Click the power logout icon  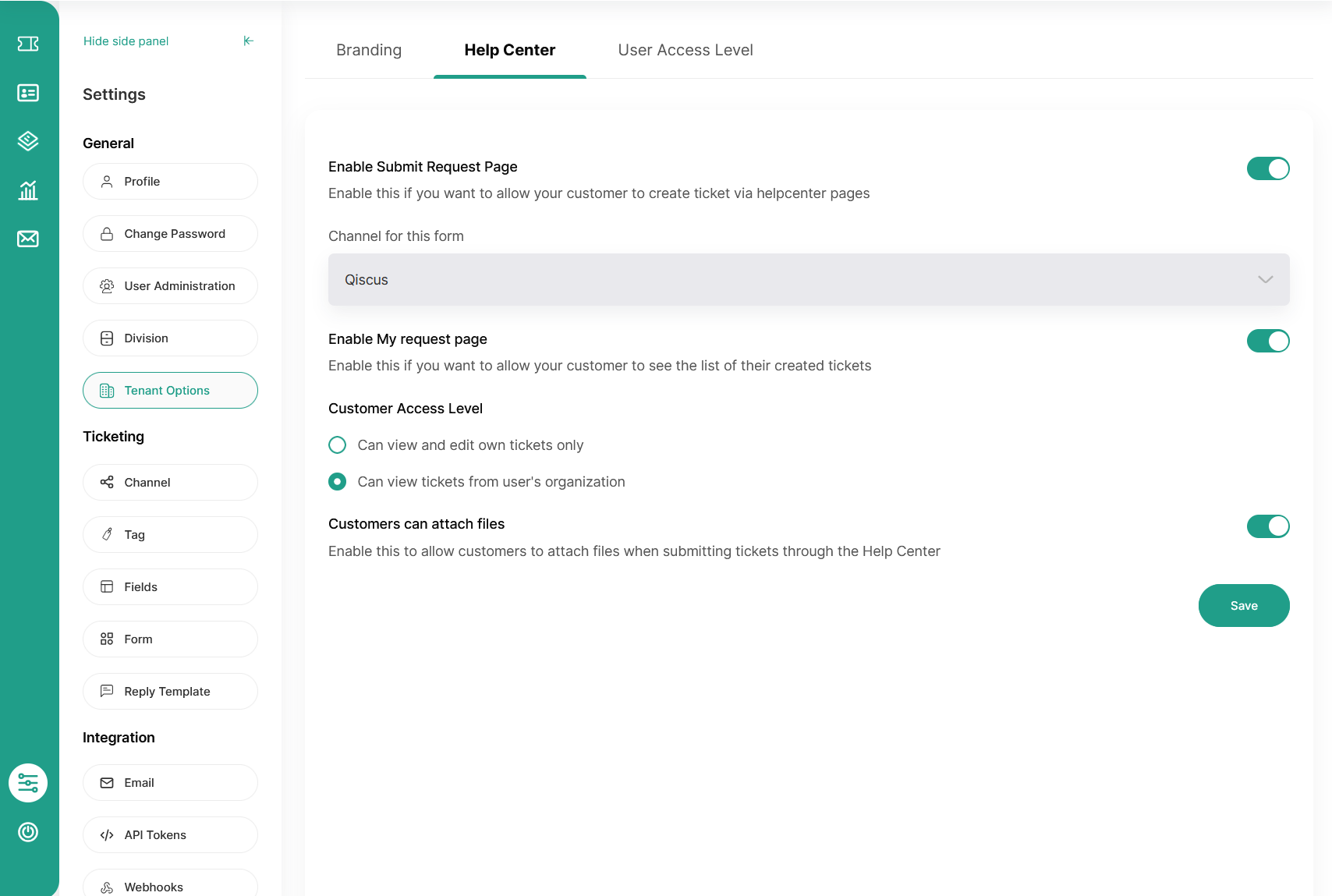(x=28, y=832)
